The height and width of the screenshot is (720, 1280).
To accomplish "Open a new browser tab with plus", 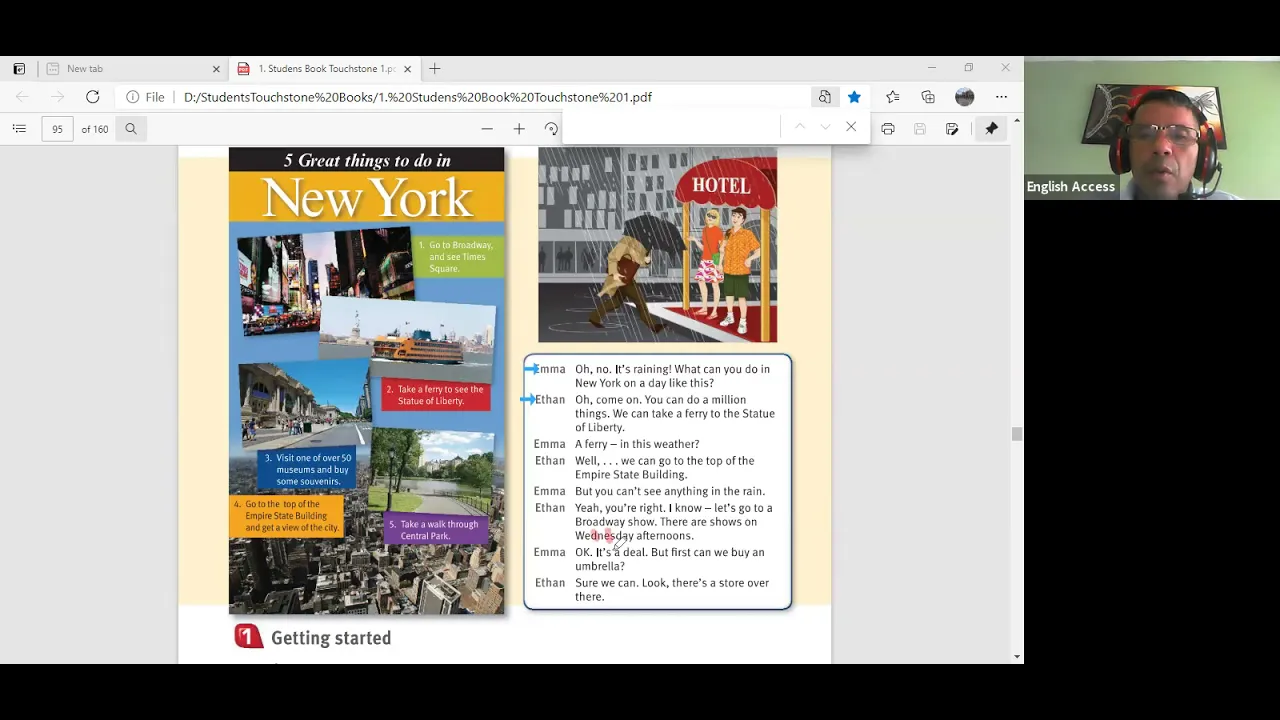I will point(434,69).
